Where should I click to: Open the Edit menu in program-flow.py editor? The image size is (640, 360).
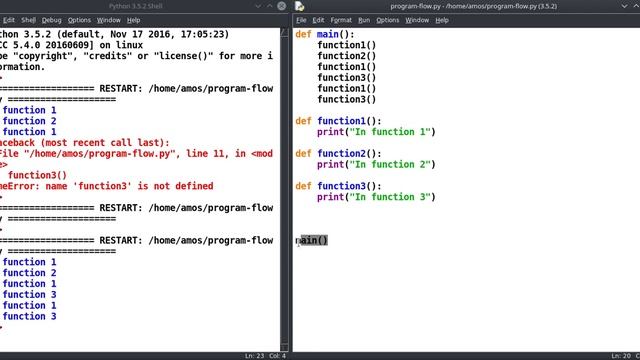point(318,20)
